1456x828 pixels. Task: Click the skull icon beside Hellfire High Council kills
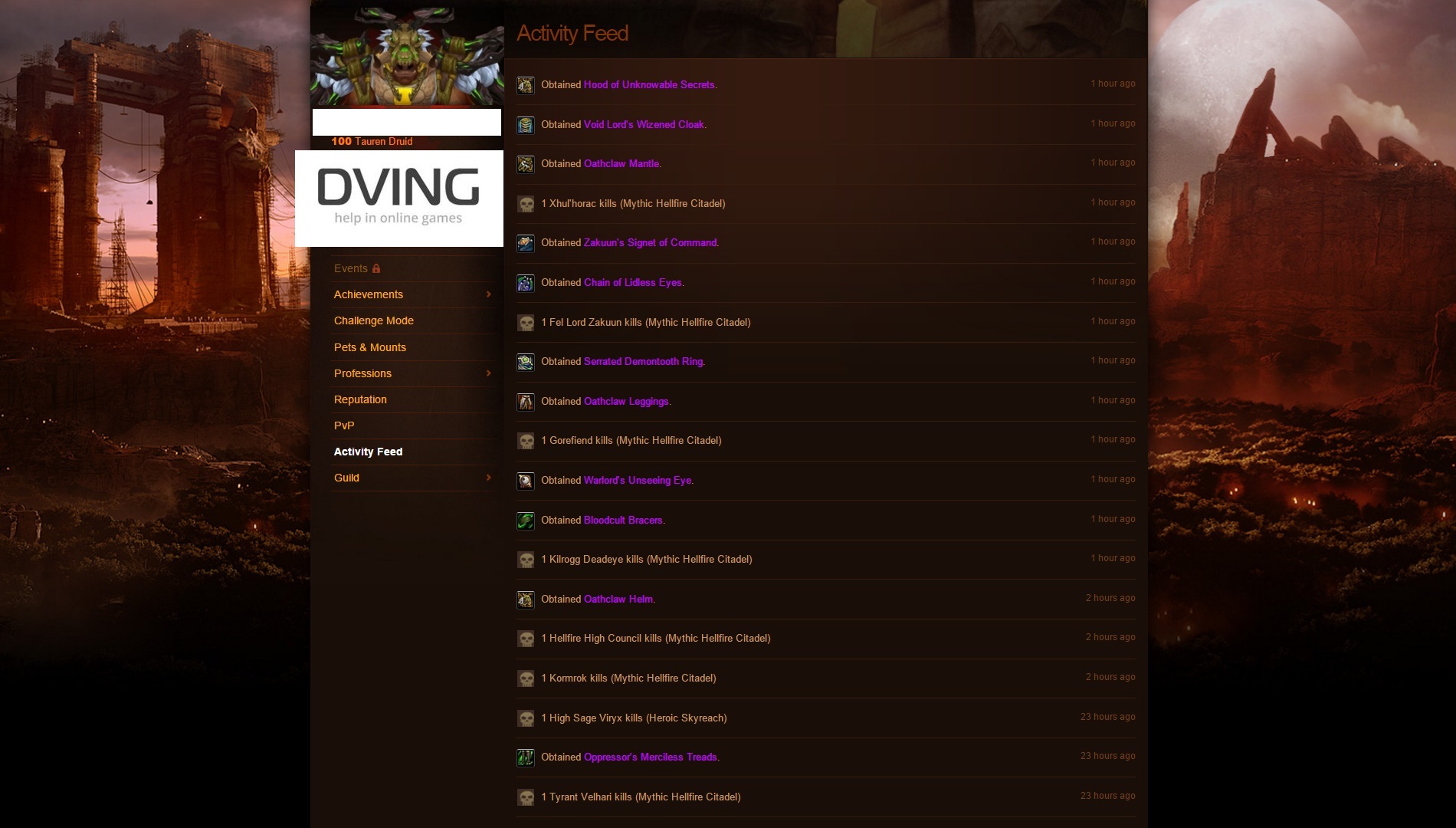pyautogui.click(x=525, y=639)
